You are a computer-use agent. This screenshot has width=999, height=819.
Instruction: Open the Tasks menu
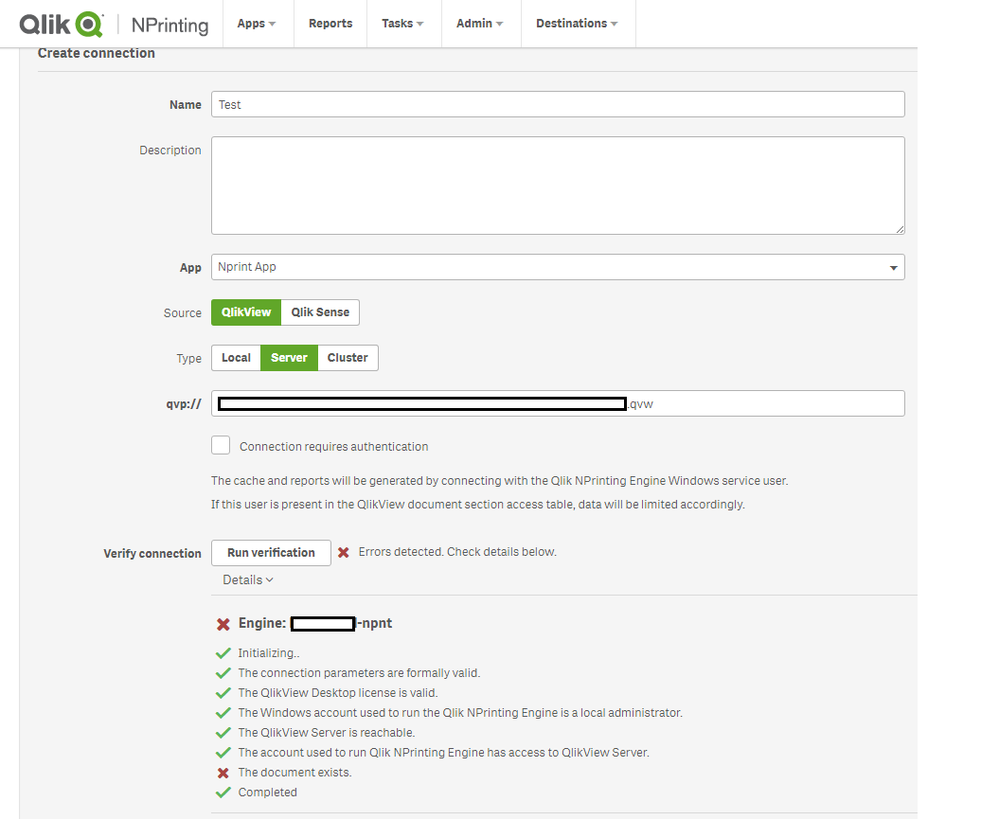click(x=403, y=24)
